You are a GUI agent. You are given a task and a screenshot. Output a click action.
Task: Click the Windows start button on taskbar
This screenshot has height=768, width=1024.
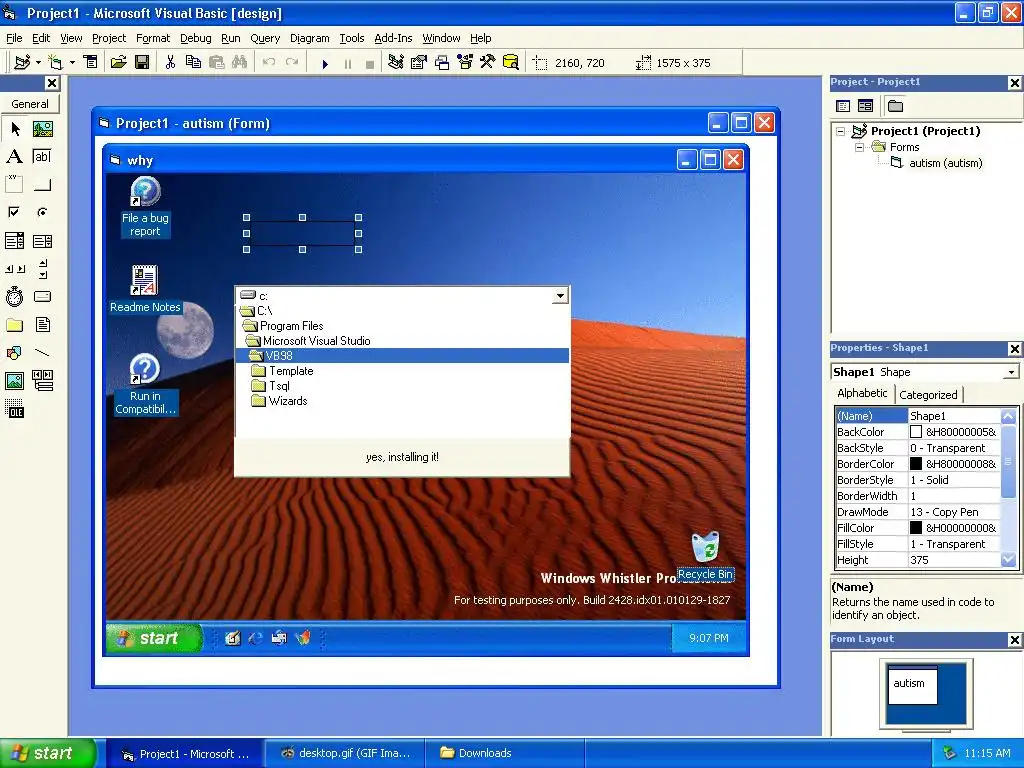(48, 753)
